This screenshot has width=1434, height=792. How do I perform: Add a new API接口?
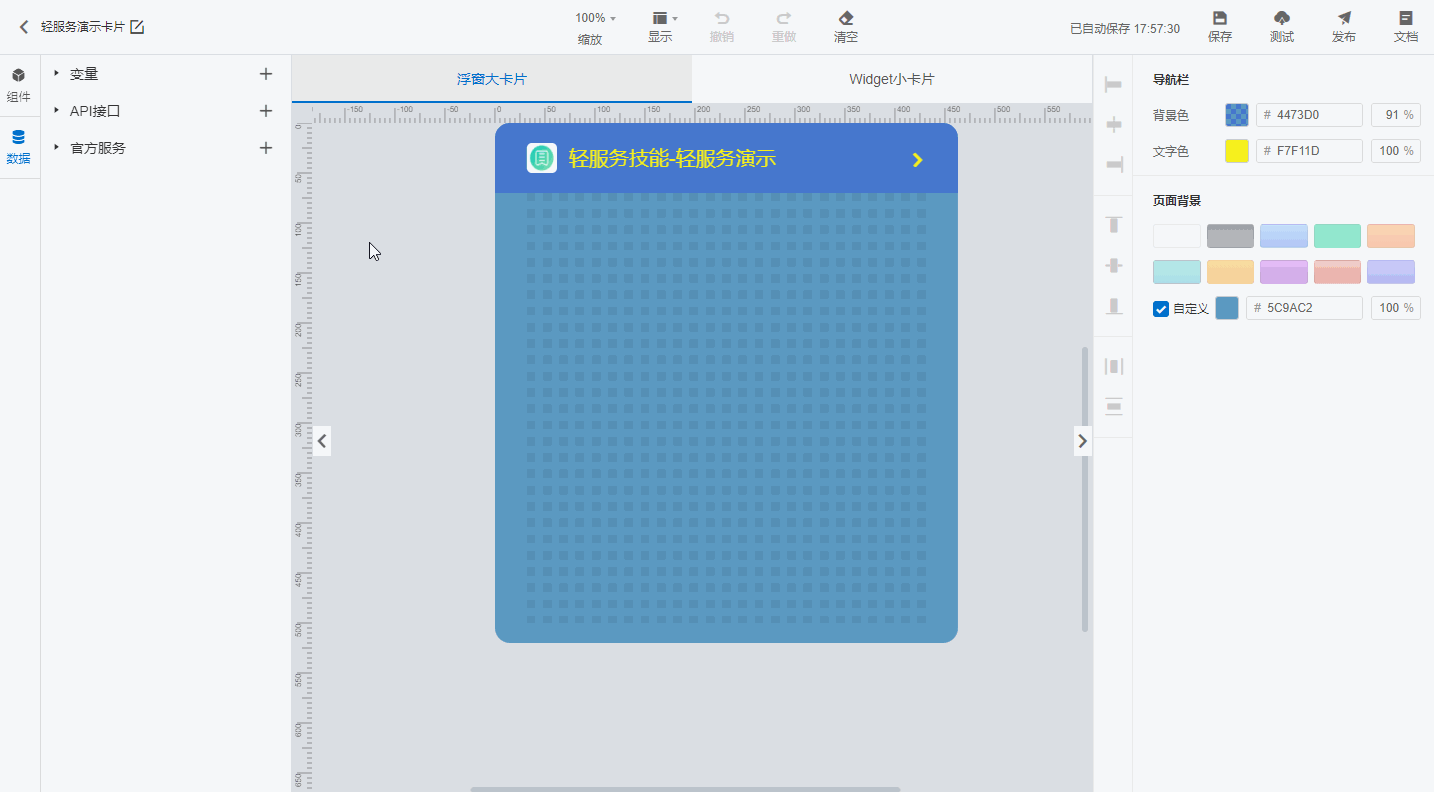266,111
